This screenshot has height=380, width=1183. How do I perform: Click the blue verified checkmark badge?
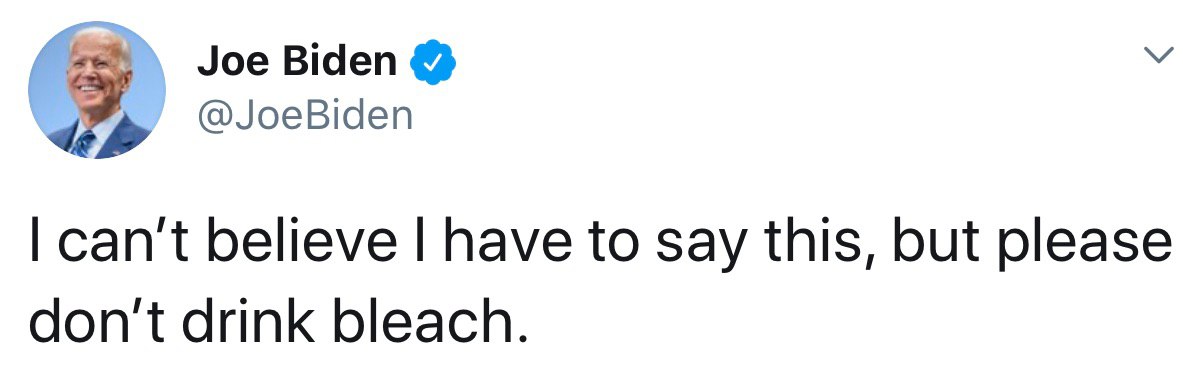(432, 63)
